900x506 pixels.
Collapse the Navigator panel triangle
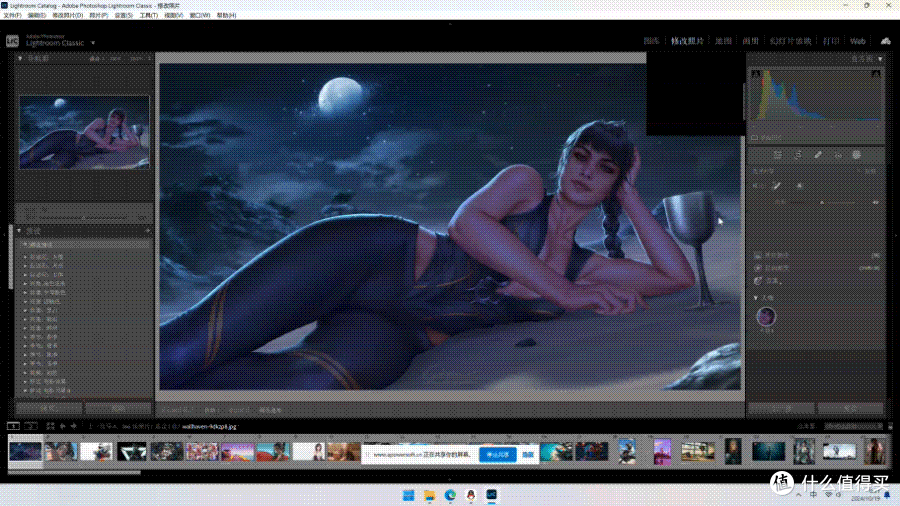20,59
